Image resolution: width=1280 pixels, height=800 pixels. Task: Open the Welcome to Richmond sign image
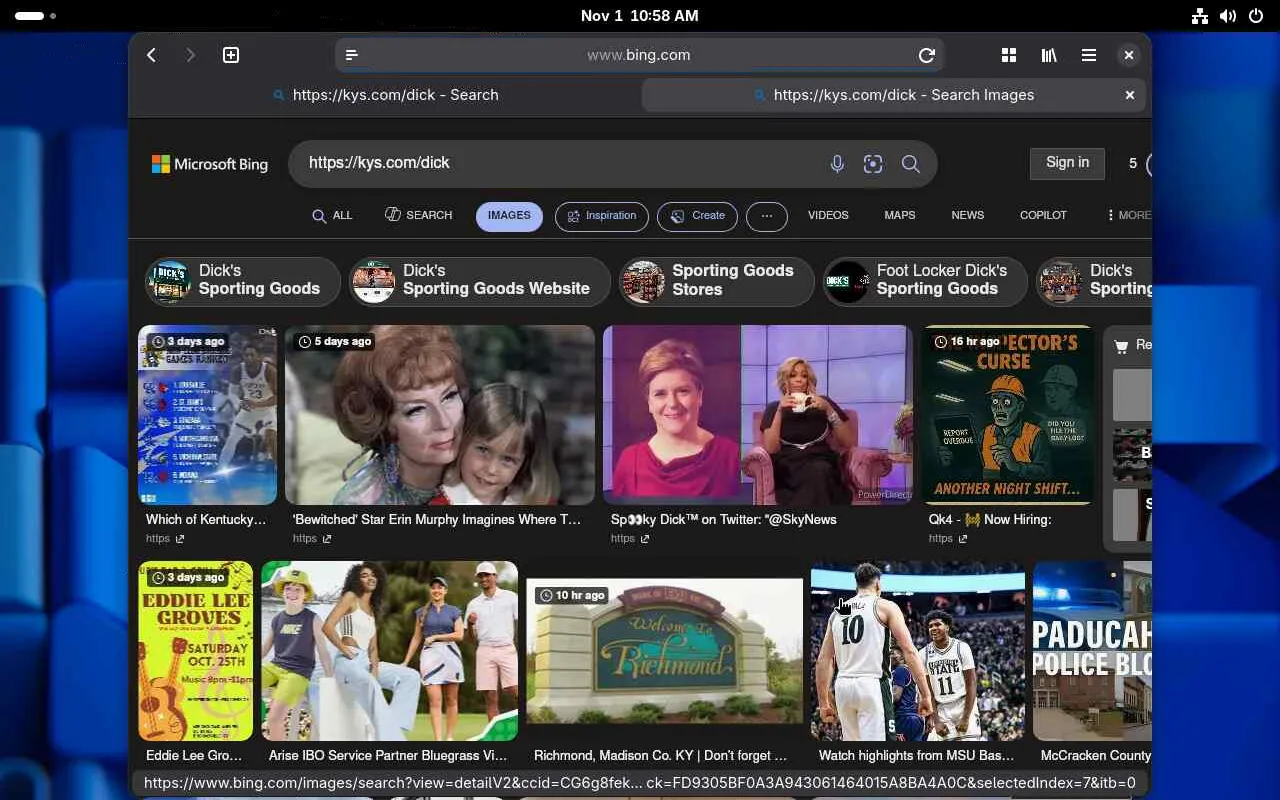point(665,651)
